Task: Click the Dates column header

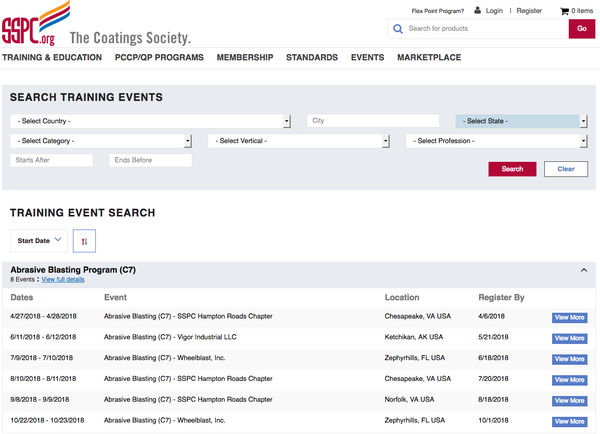Action: pyautogui.click(x=22, y=297)
